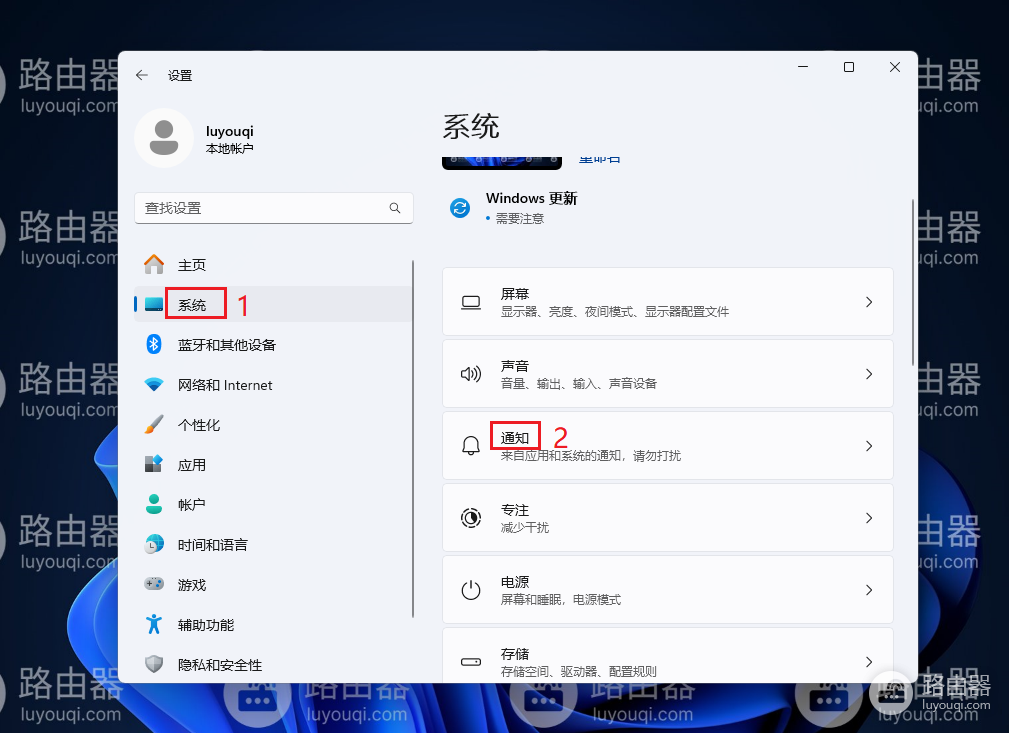The width and height of the screenshot is (1009, 733).
Task: Open Windows 更新 status link
Action: 532,198
